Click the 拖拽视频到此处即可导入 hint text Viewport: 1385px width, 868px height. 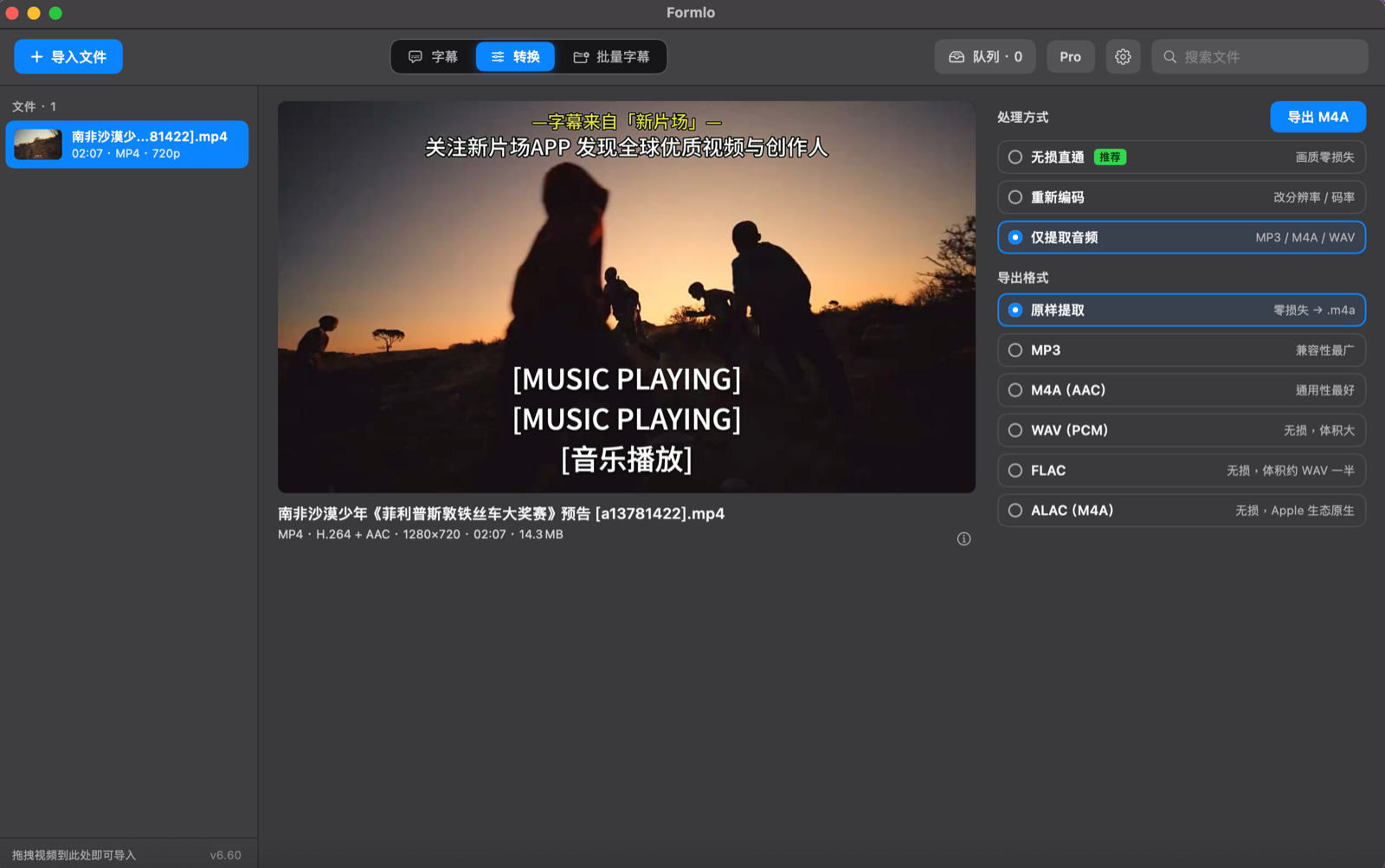point(74,855)
